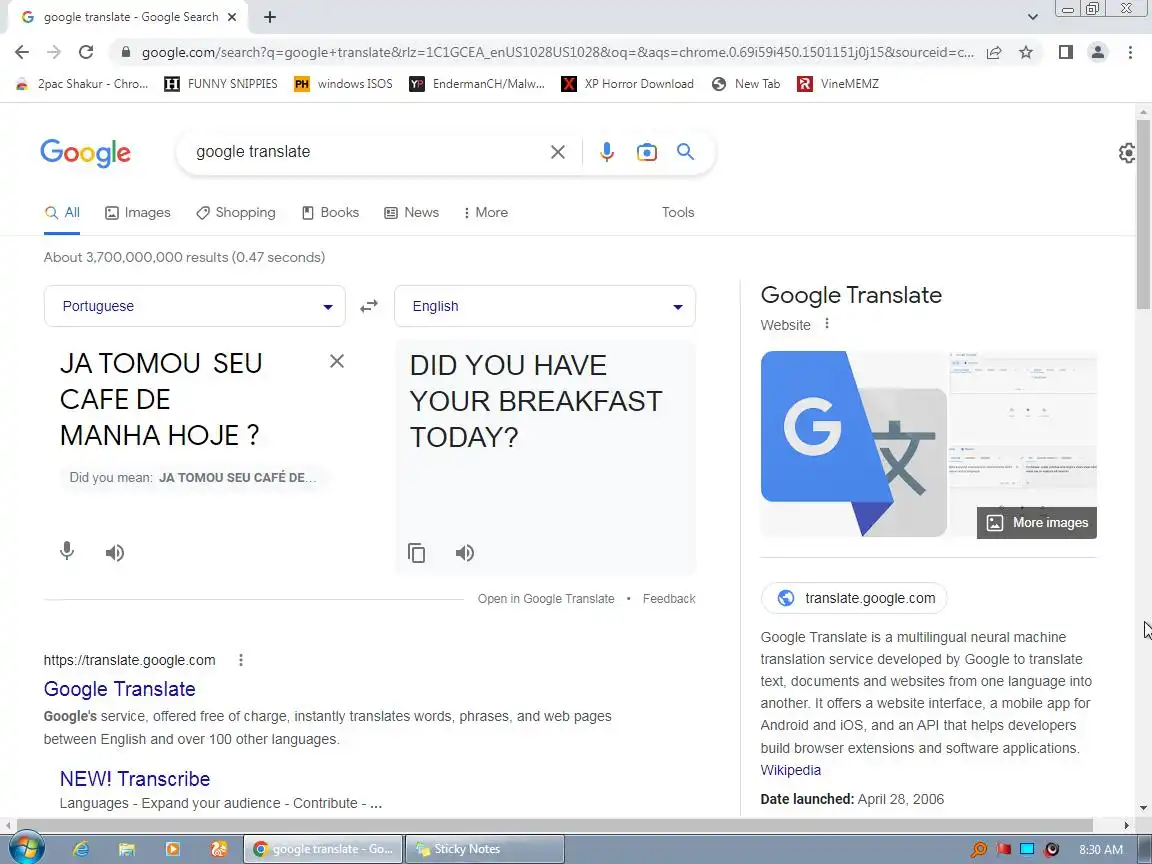Viewport: 1152px width, 864px height.
Task: Open the FUNNY SNIPPIES bookmark
Action: coord(221,84)
